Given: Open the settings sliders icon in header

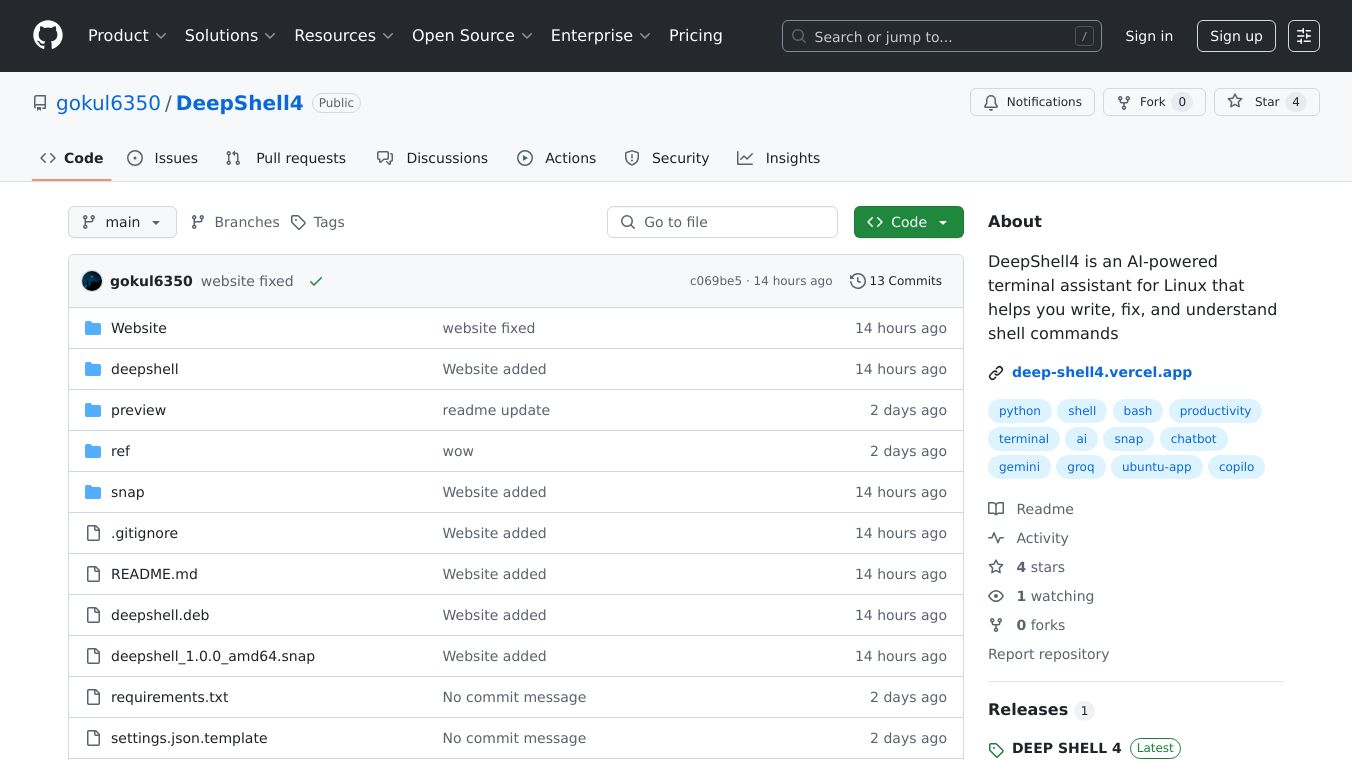Looking at the screenshot, I should click(1303, 36).
